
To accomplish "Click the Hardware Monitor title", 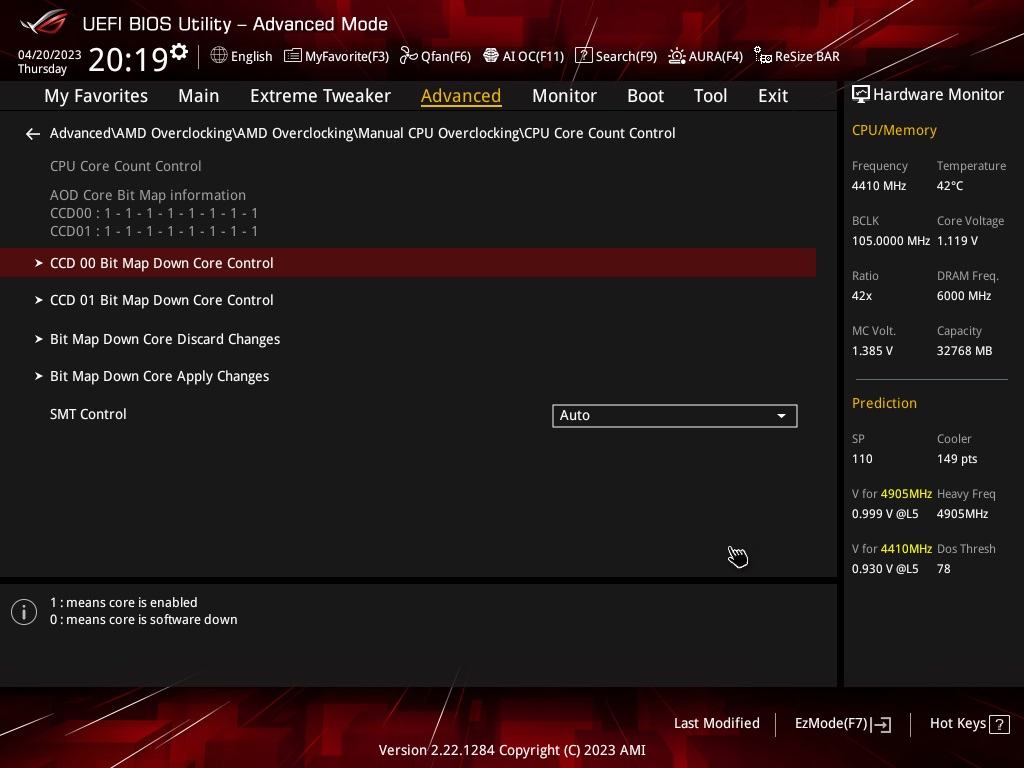I will pyautogui.click(x=938, y=95).
